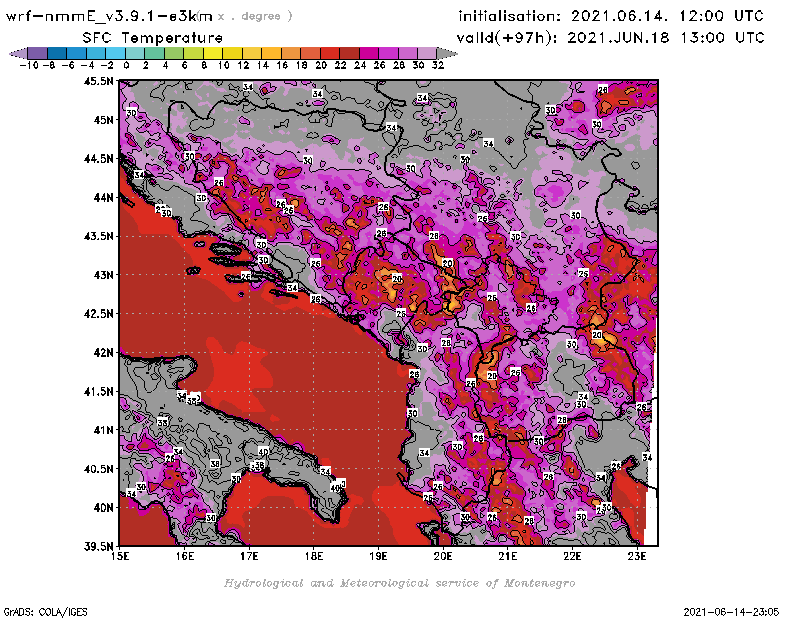Click the '42.5N' latitude label
The width and height of the screenshot is (800, 618).
[98, 313]
